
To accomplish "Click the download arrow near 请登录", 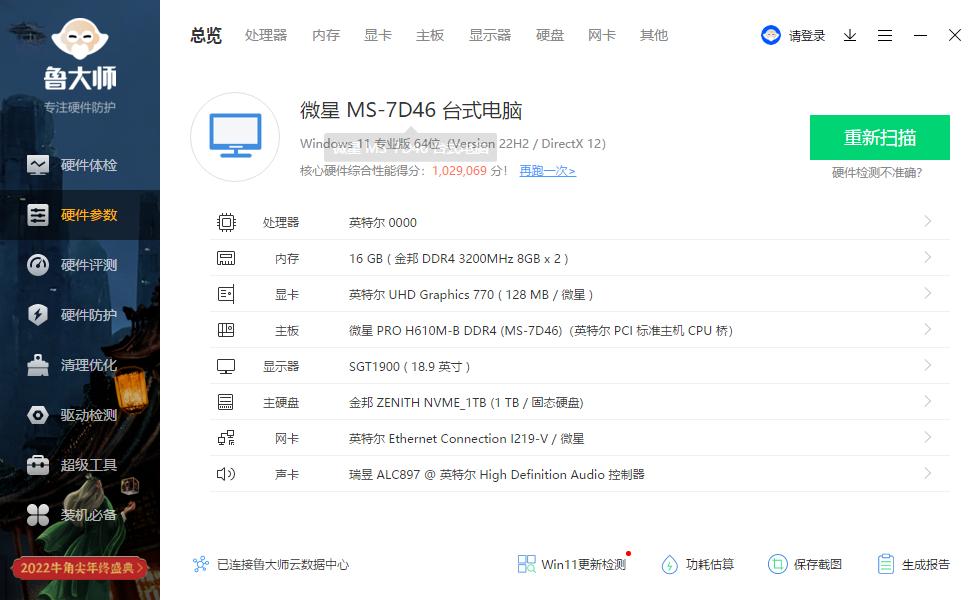I will (x=850, y=35).
